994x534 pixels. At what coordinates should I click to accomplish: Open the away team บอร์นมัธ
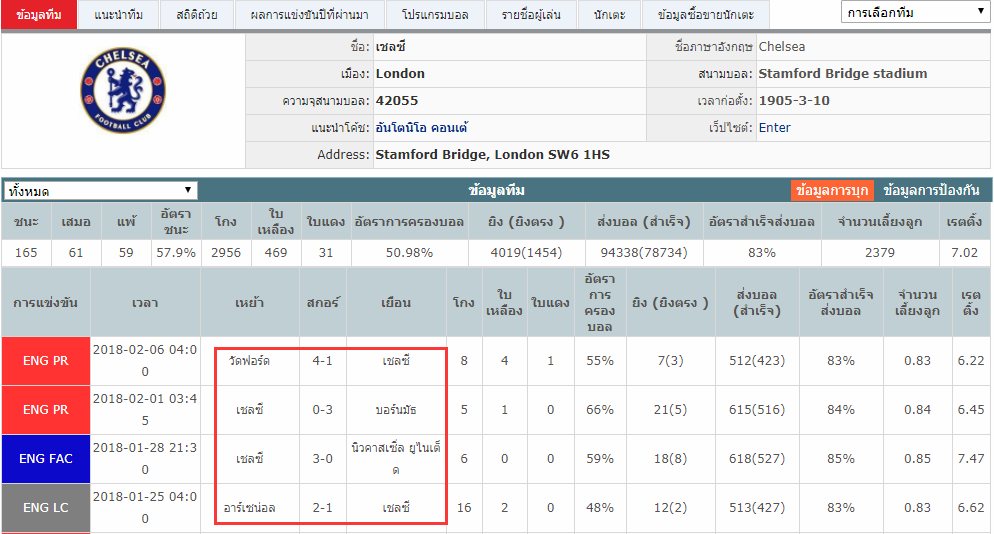(396, 410)
